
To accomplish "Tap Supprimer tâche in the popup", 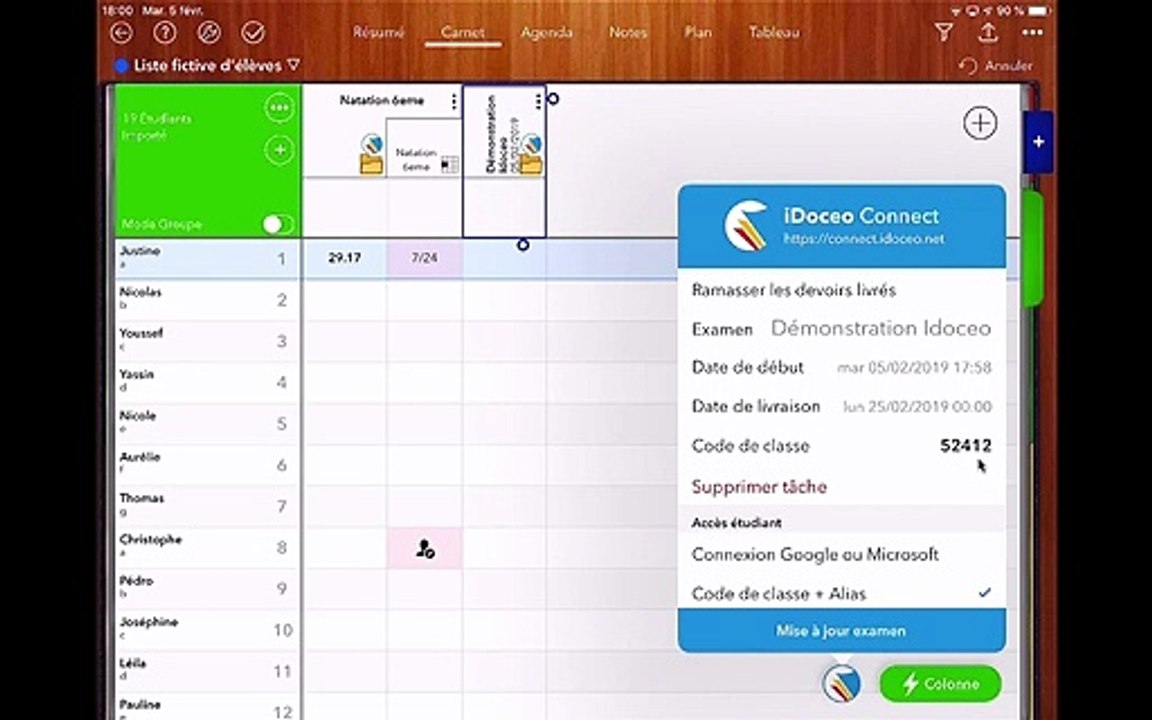I will click(x=759, y=486).
